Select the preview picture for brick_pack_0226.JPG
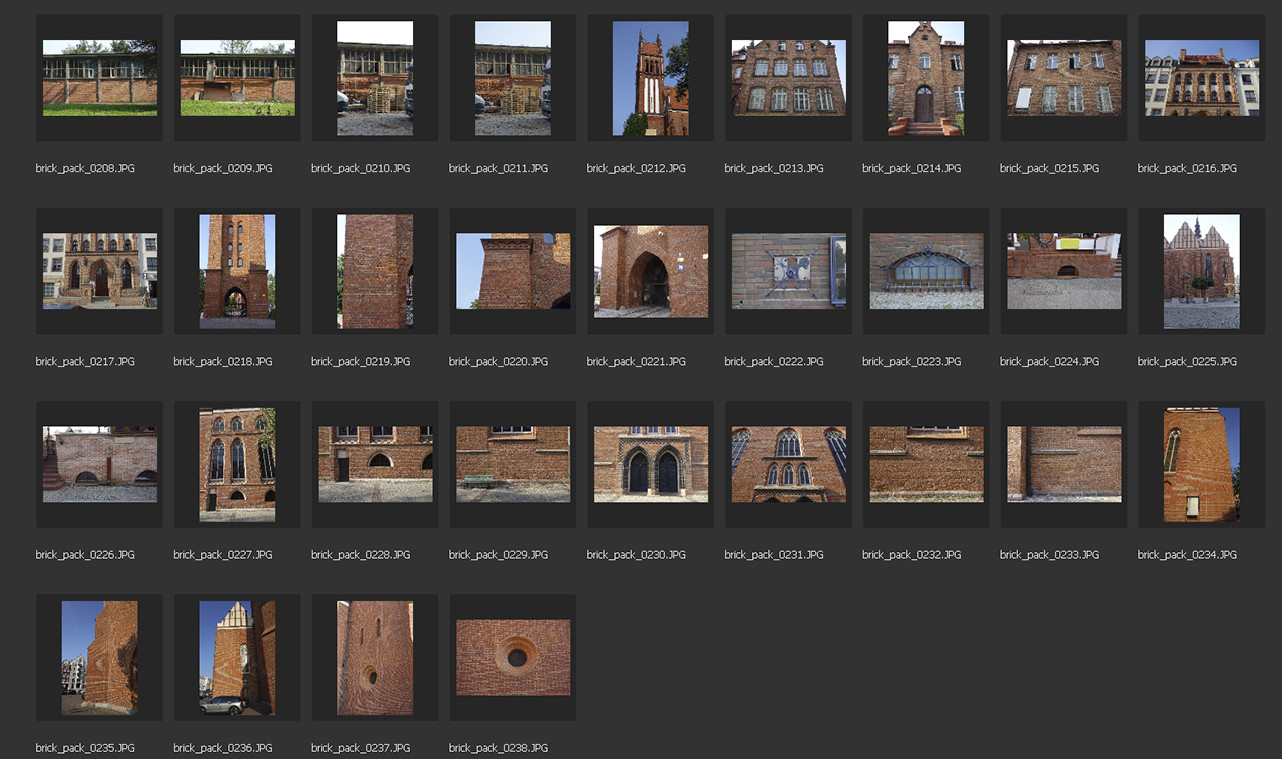The height and width of the screenshot is (759, 1282). pyautogui.click(x=100, y=464)
